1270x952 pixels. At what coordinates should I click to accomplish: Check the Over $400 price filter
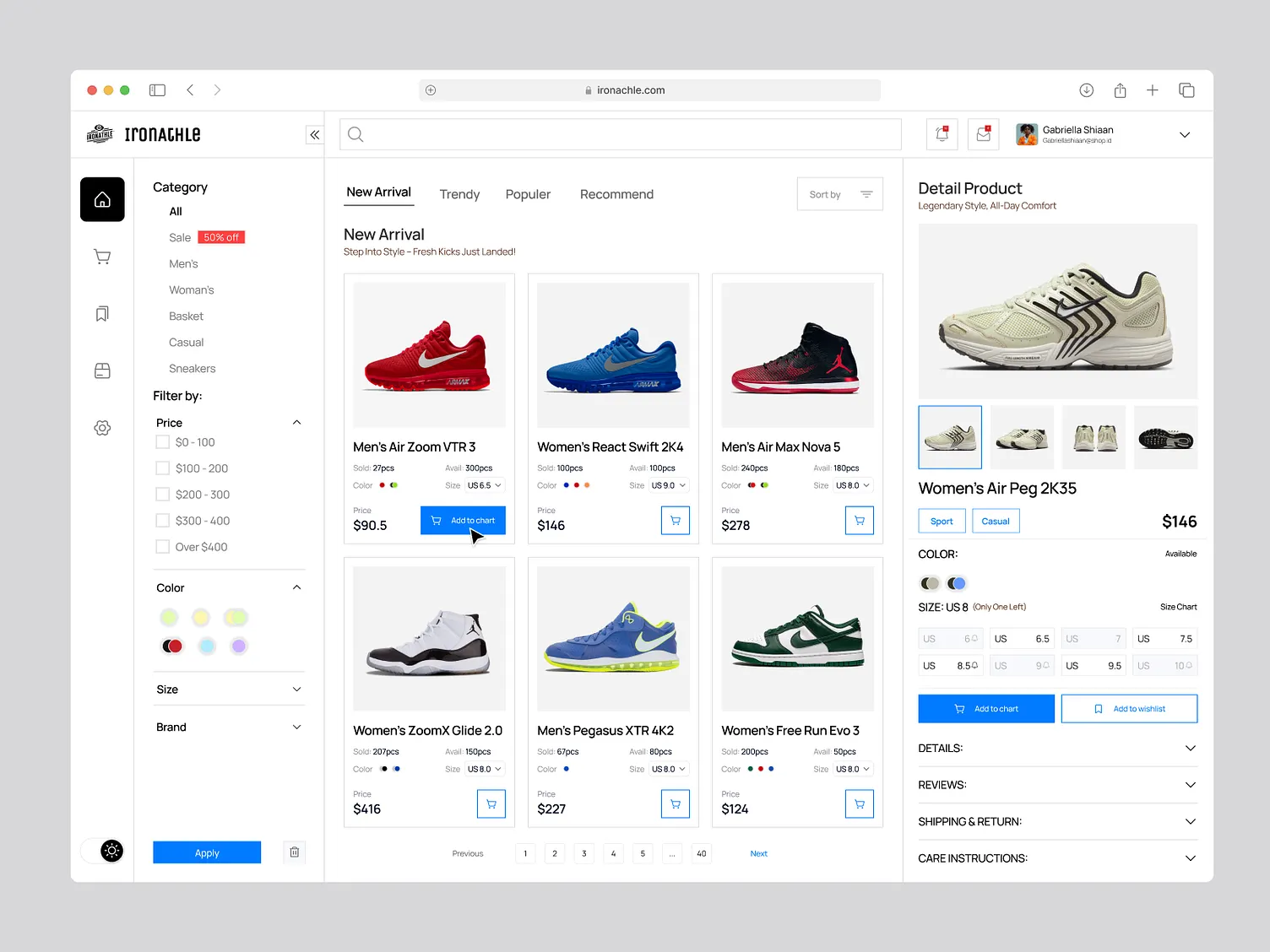(163, 547)
